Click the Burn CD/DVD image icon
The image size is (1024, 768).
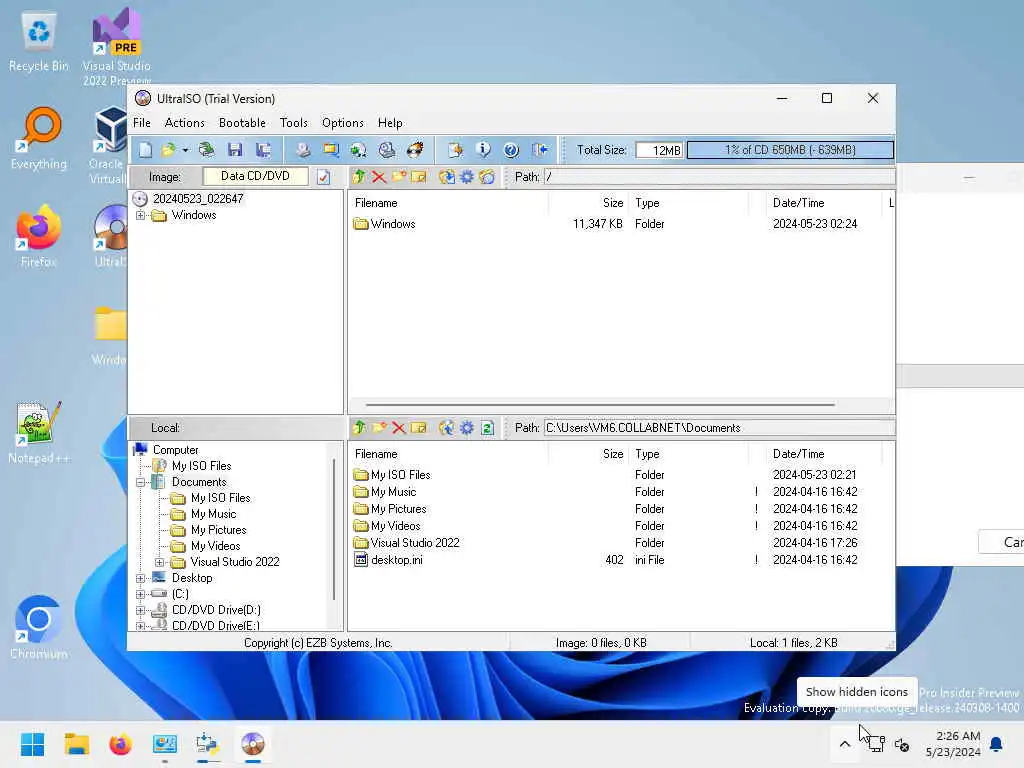[415, 150]
